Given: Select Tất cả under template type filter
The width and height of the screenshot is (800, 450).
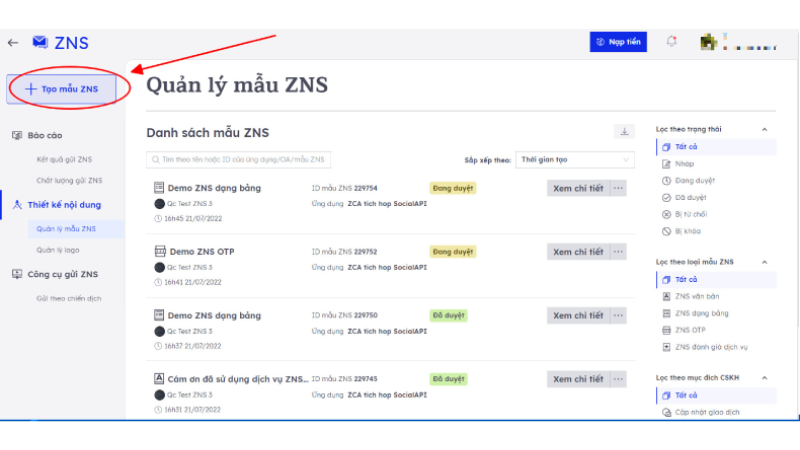Looking at the screenshot, I should click(x=716, y=280).
